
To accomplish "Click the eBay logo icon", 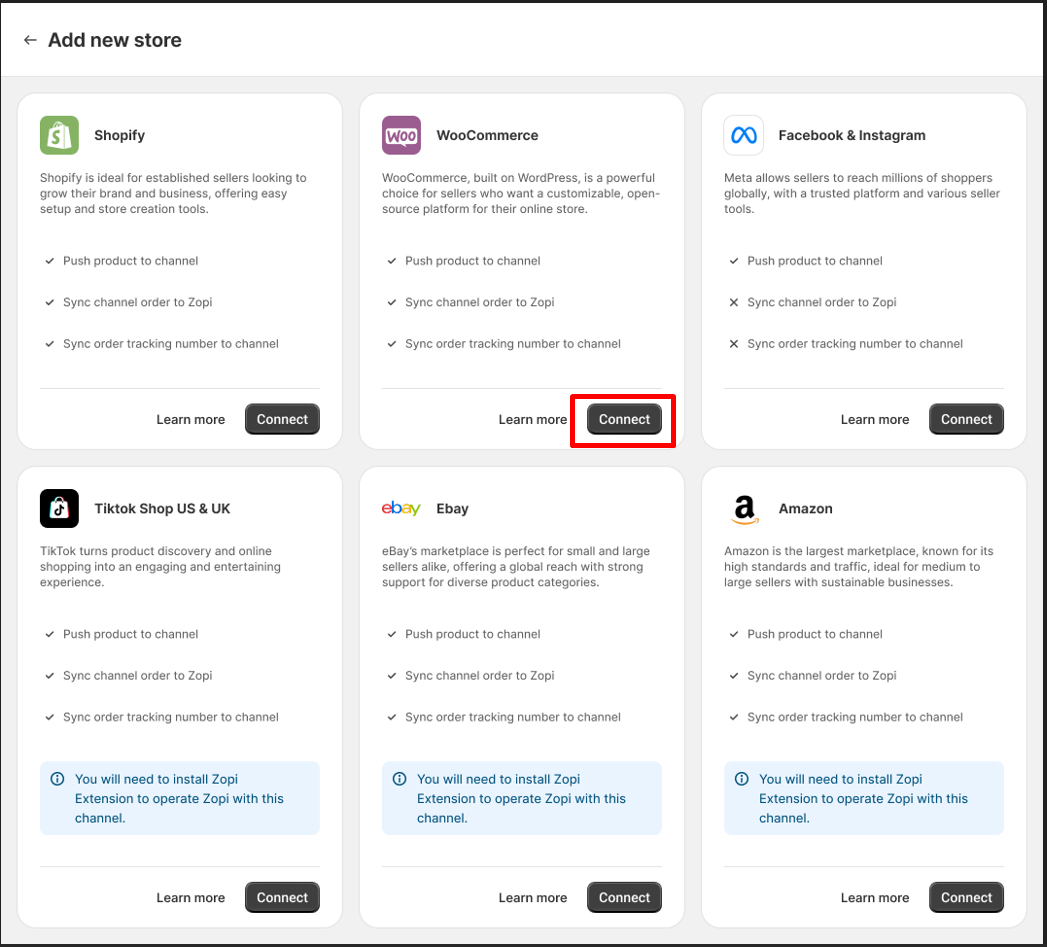I will 401,509.
